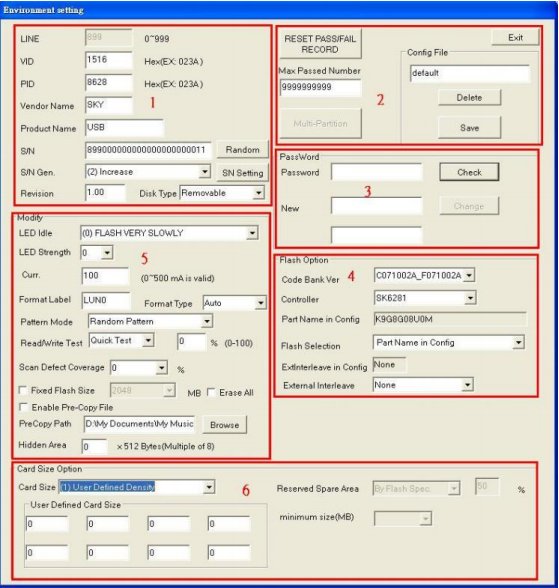Open the Format Type dropdown
Screen dimensions: 559x588
[x=260, y=303]
